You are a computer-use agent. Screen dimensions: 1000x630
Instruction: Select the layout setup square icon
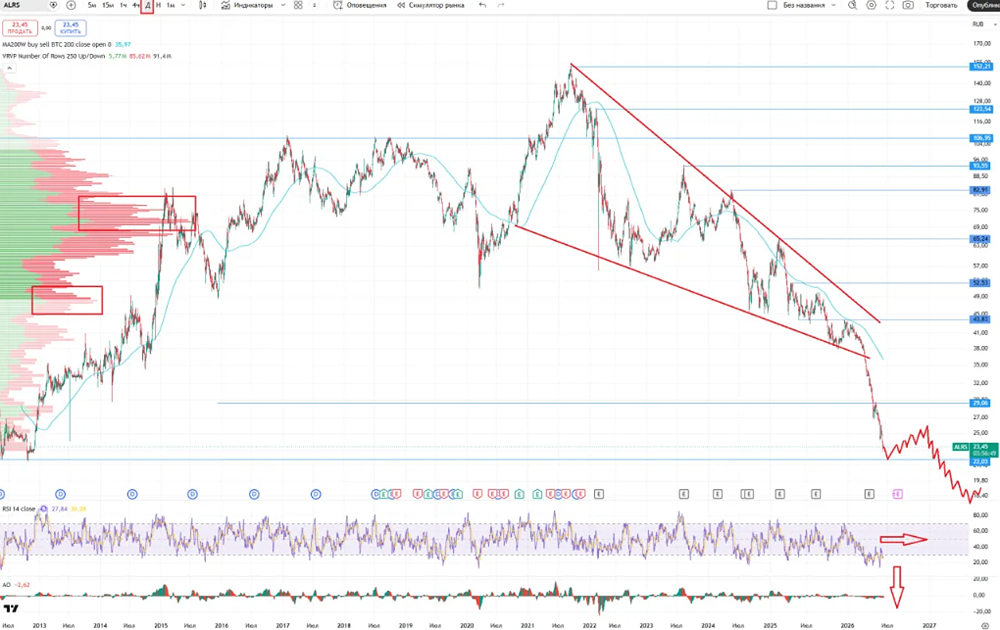point(772,5)
